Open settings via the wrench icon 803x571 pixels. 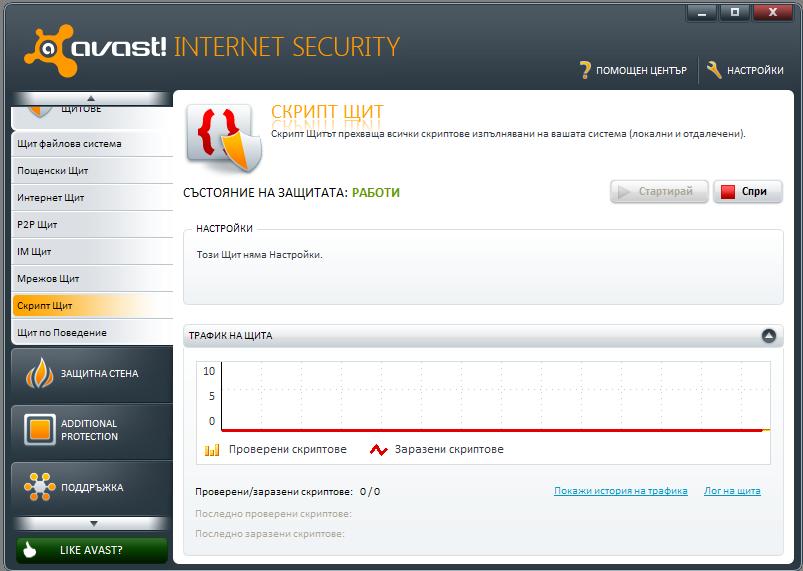pos(714,70)
